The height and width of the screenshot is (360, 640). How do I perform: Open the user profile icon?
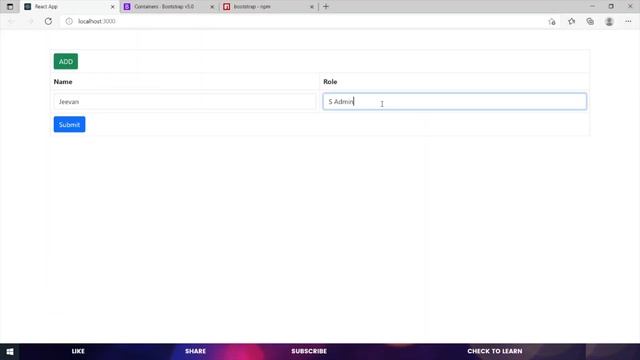coord(609,22)
